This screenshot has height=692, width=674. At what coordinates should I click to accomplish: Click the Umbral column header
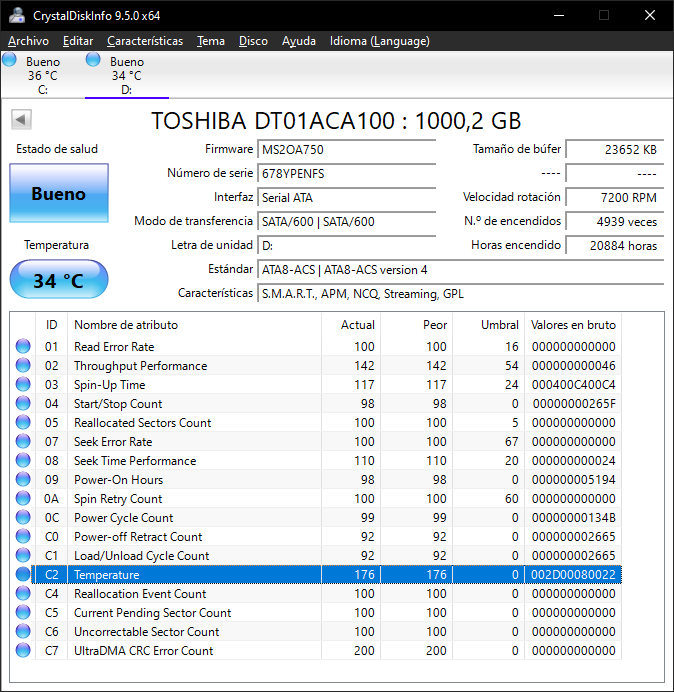[x=489, y=325]
